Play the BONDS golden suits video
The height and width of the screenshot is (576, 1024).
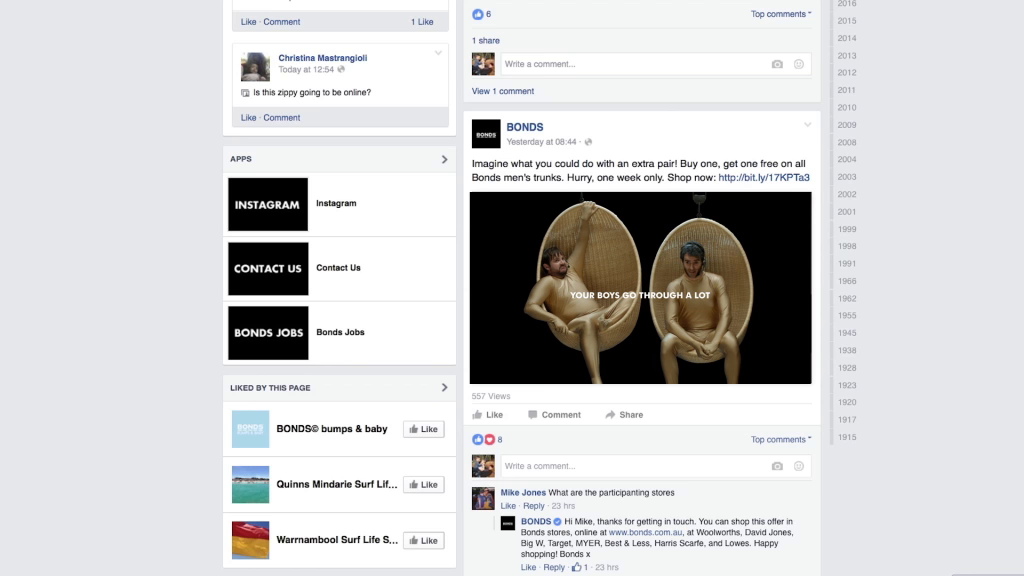641,288
